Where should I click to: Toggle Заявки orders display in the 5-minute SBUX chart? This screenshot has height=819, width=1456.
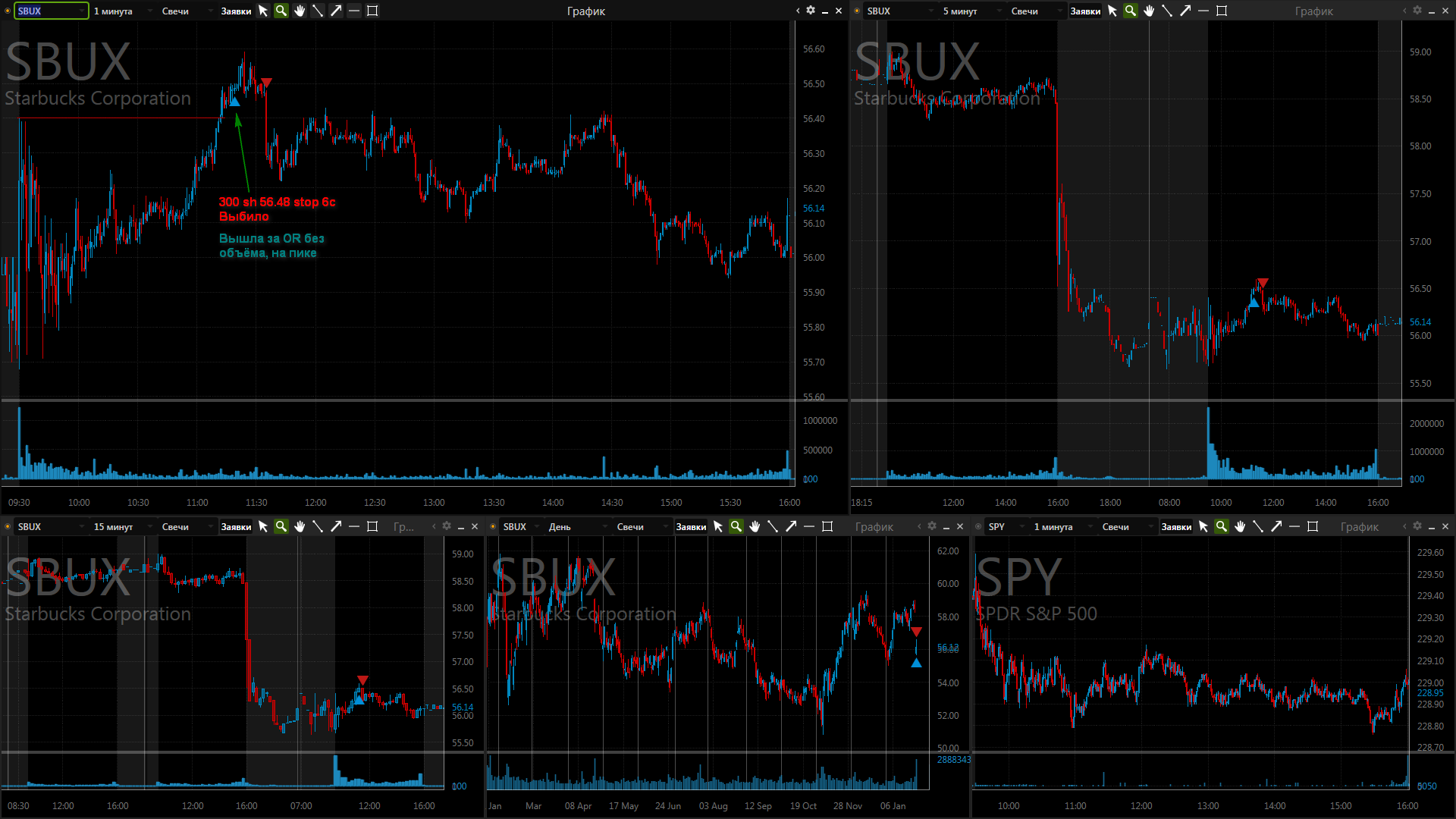click(1085, 11)
